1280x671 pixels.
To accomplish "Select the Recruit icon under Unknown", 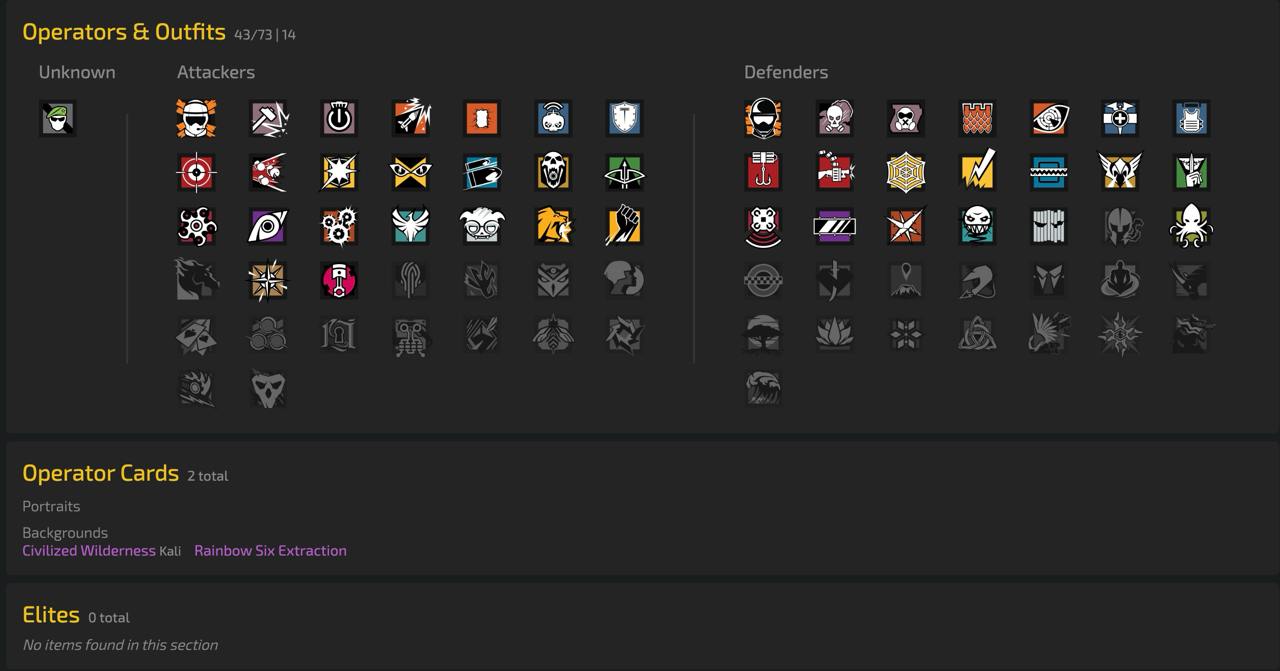I will pyautogui.click(x=57, y=118).
